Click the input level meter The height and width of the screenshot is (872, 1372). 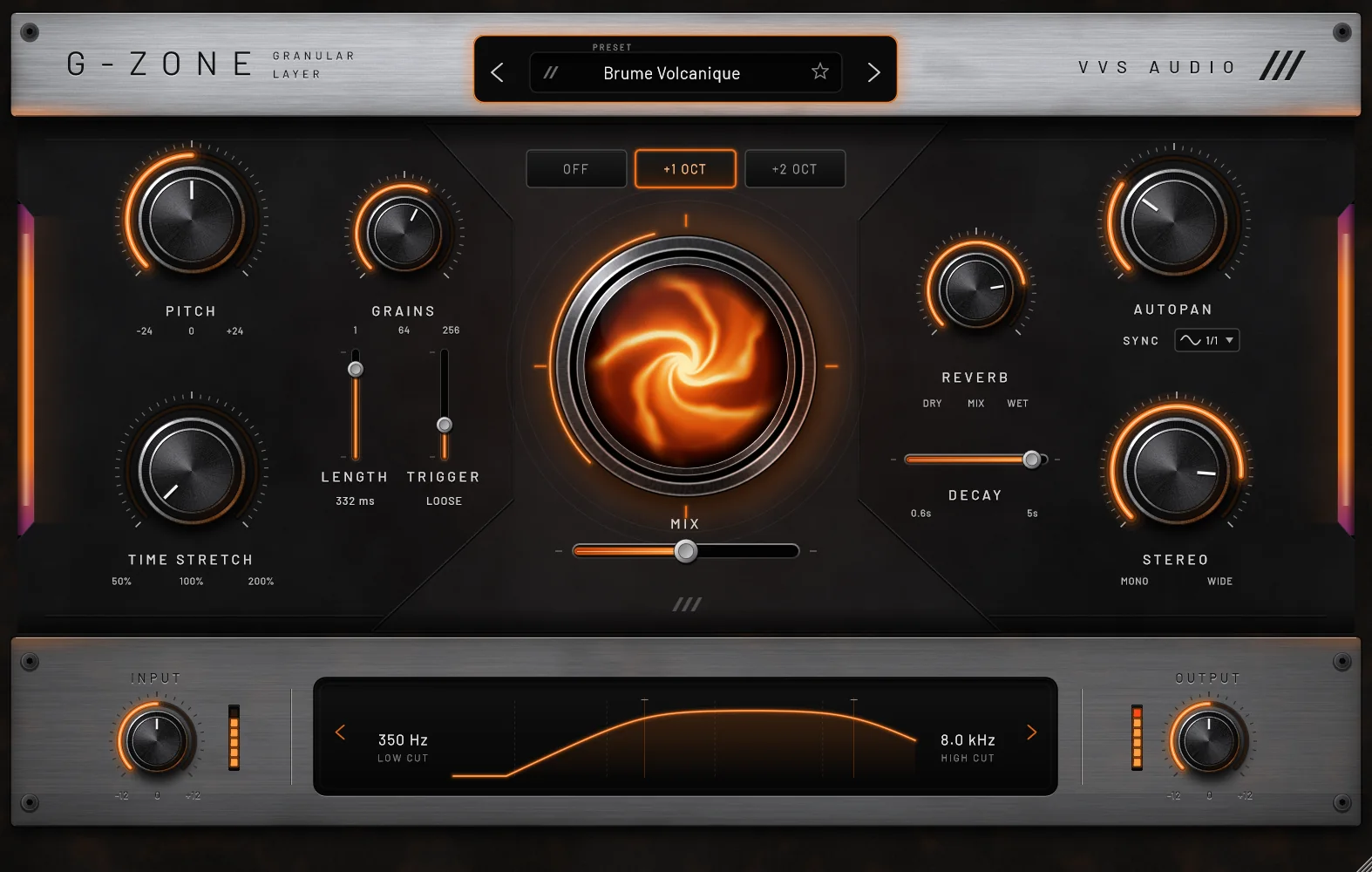click(234, 738)
